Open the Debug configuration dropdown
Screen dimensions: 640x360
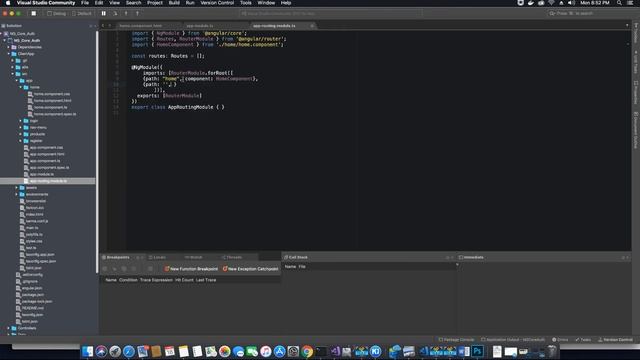[x=57, y=13]
